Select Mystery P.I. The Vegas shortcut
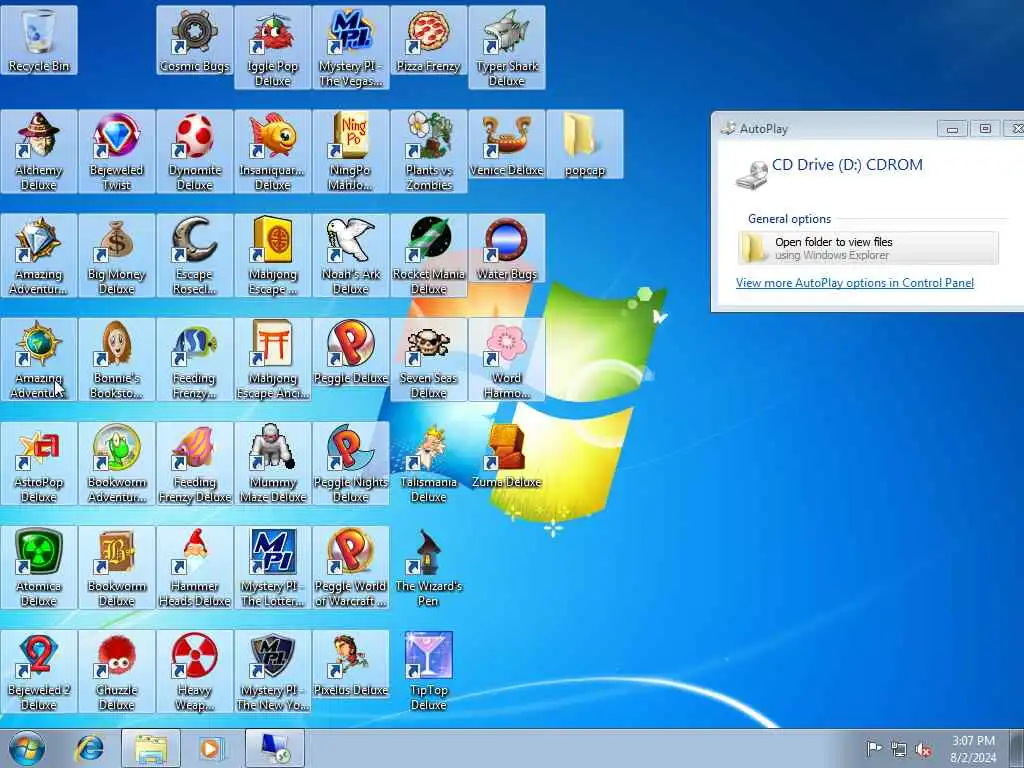This screenshot has height=768, width=1024. (x=351, y=48)
